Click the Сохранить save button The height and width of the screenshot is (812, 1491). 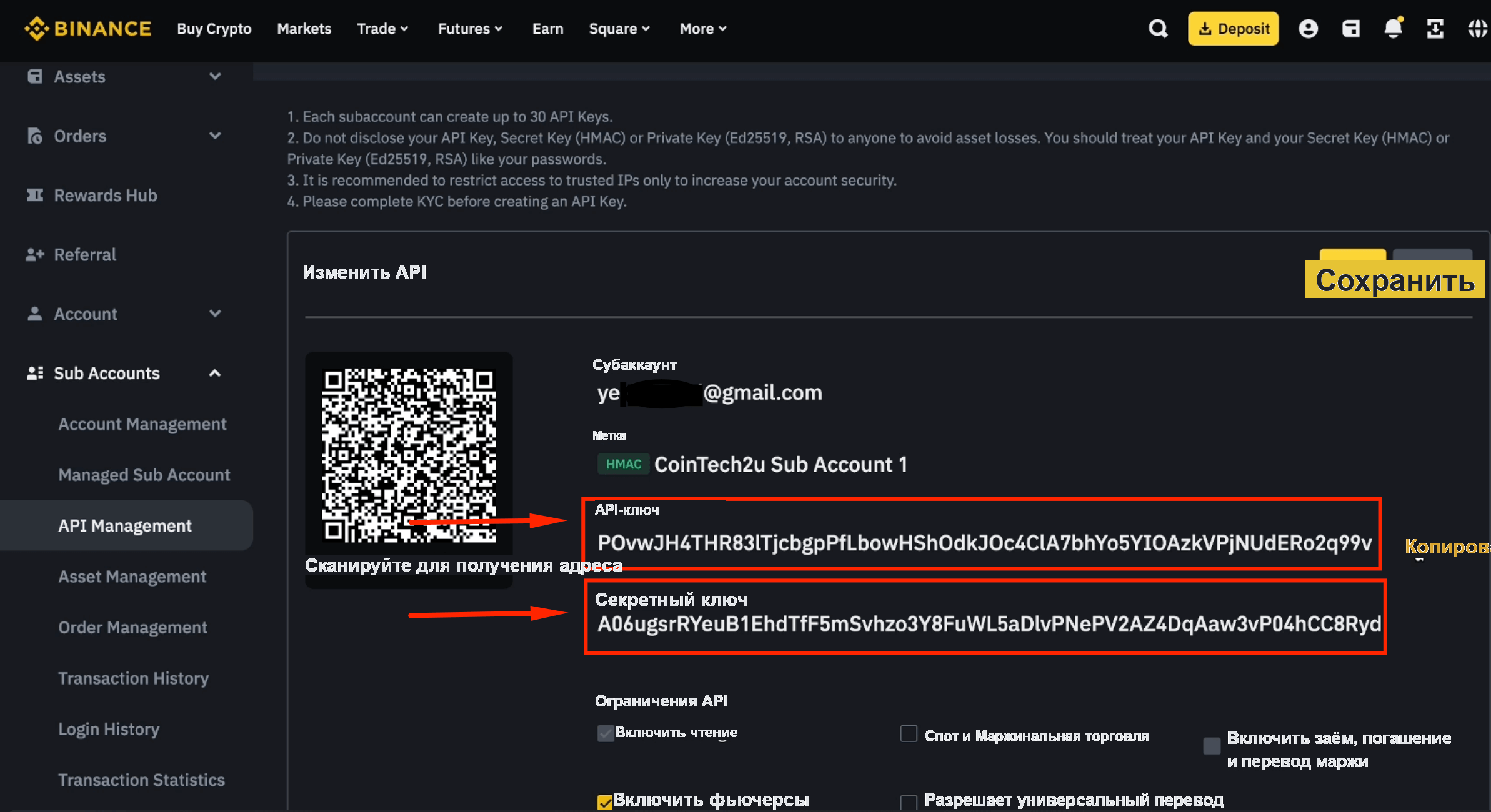point(1395,280)
